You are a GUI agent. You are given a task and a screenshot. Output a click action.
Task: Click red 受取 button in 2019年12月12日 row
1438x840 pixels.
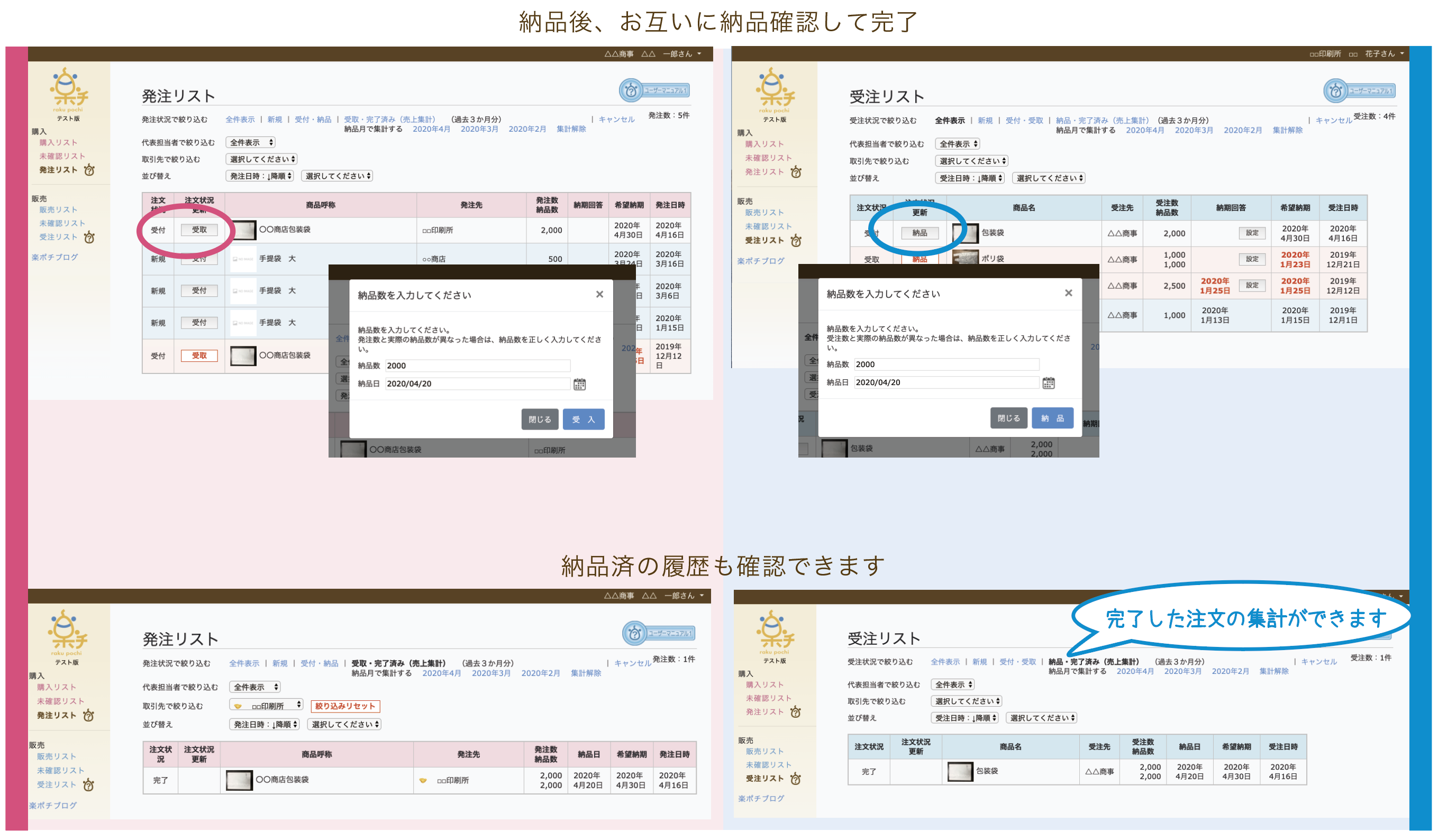(x=199, y=356)
